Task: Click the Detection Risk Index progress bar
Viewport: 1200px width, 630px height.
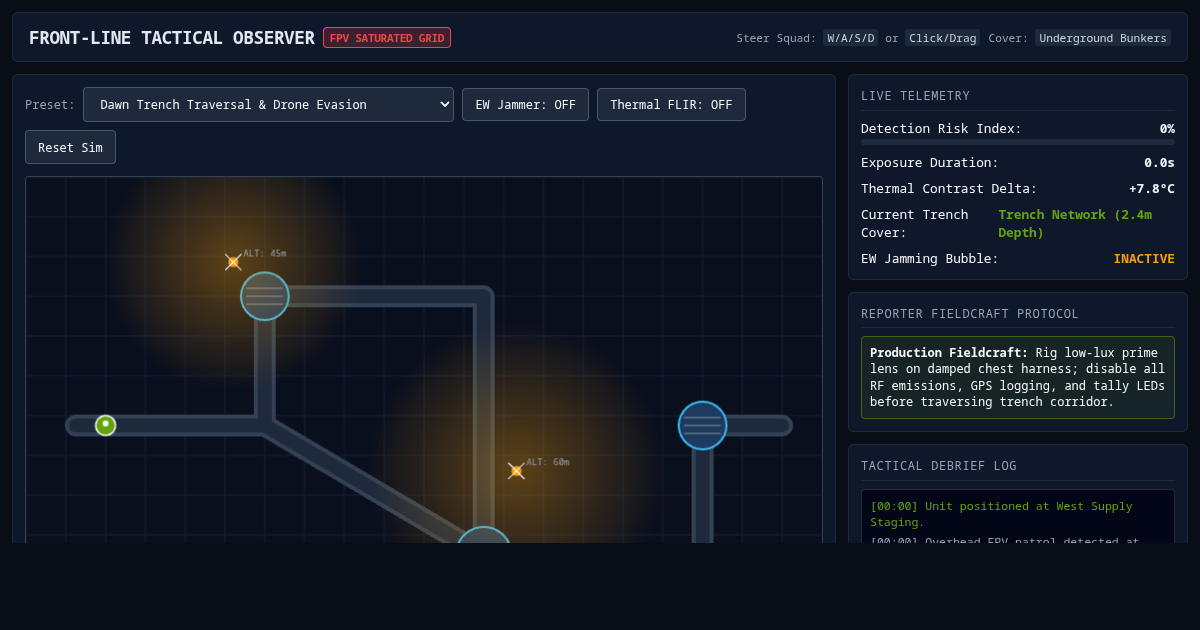Action: pos(1018,142)
